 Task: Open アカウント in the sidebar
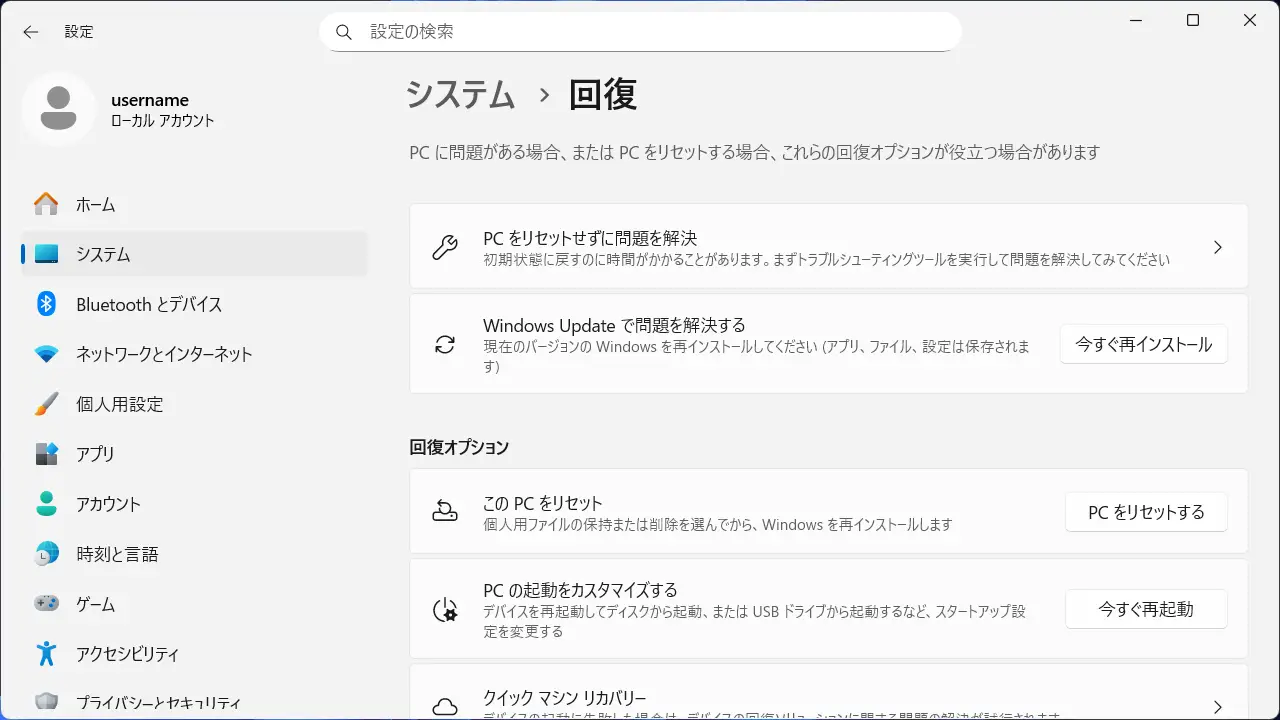[108, 504]
